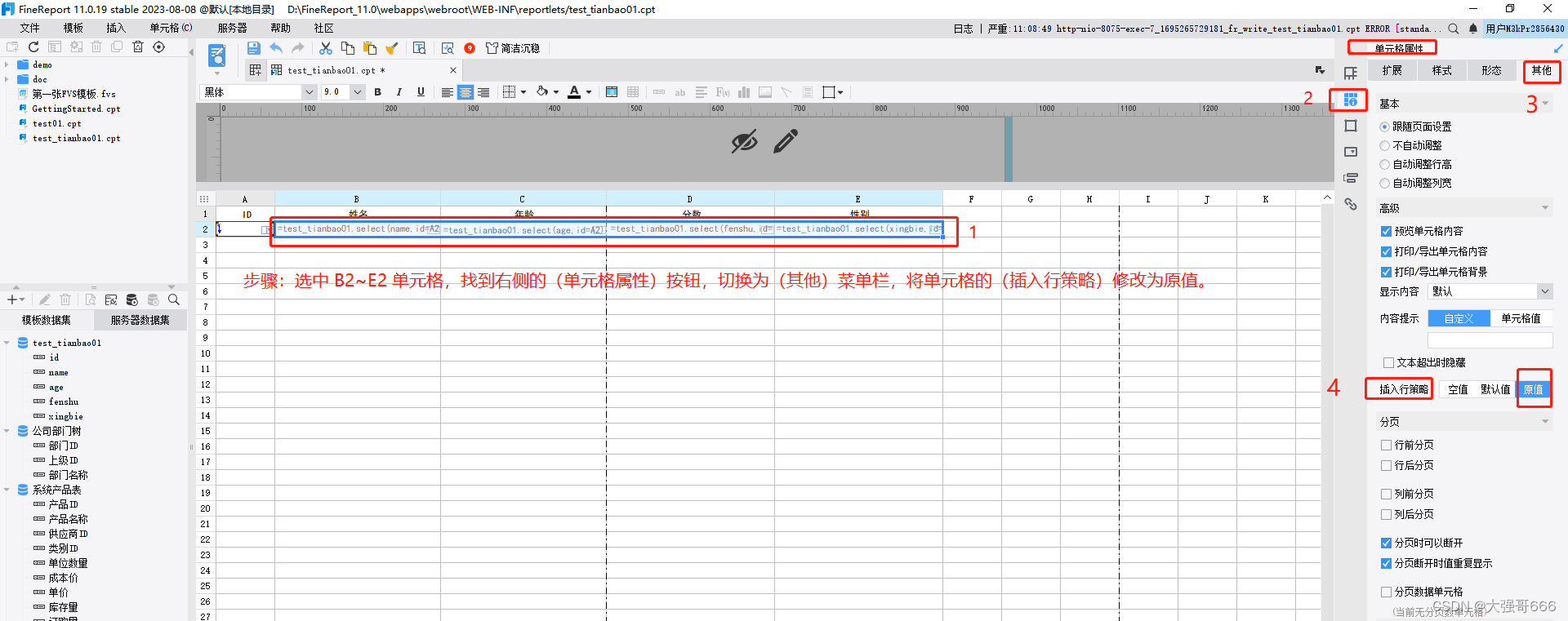Choose 空值 insert-row strategy
Viewport: 1568px width, 621px height.
(x=1458, y=389)
